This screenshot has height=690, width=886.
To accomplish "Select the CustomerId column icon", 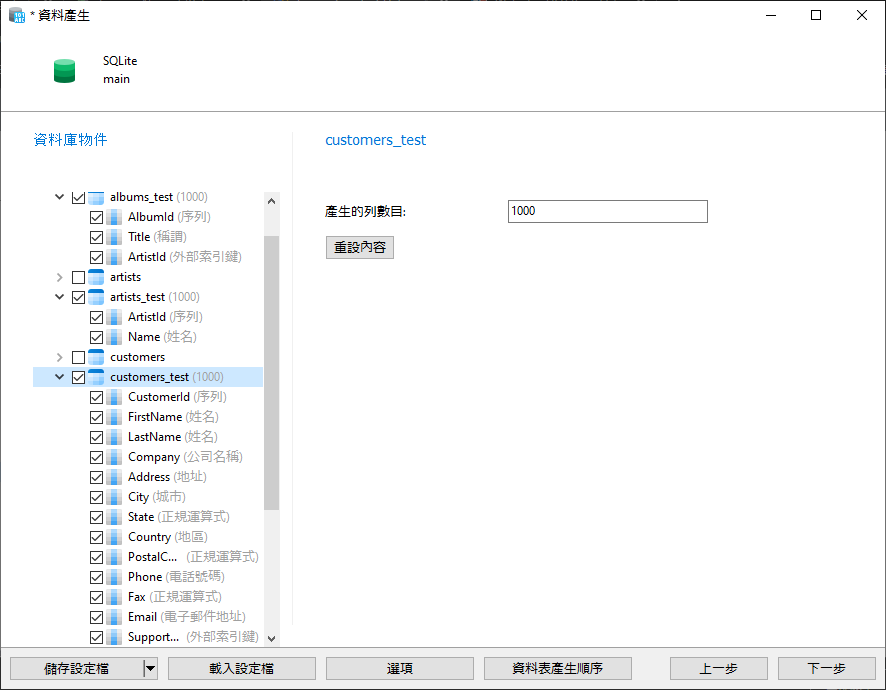I will coord(115,397).
